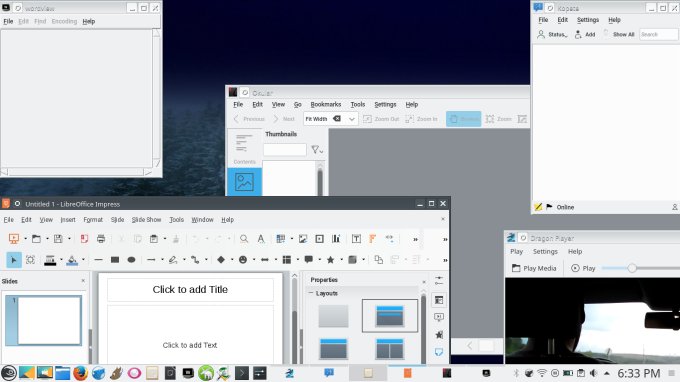Image resolution: width=680 pixels, height=382 pixels.
Task: Select the Stars shape tool in Impress
Action: click(x=330, y=260)
